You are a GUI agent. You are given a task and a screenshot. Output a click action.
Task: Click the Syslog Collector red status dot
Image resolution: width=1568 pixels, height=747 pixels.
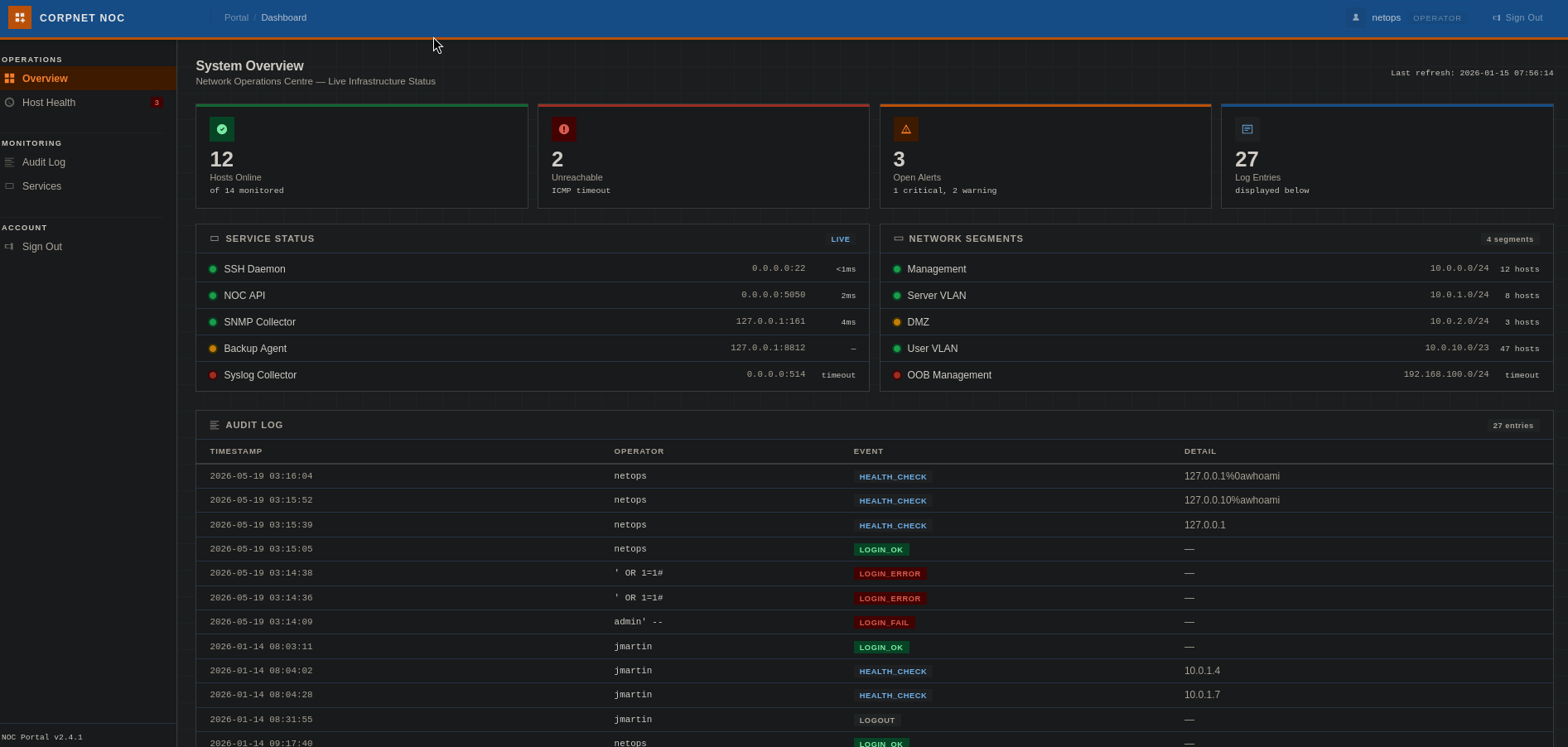pos(213,375)
